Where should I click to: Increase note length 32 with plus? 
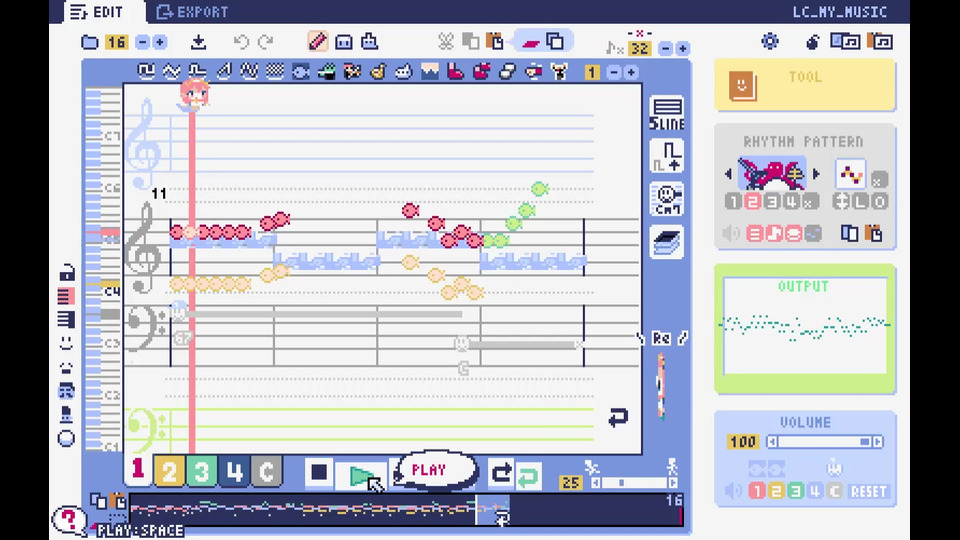pos(683,48)
